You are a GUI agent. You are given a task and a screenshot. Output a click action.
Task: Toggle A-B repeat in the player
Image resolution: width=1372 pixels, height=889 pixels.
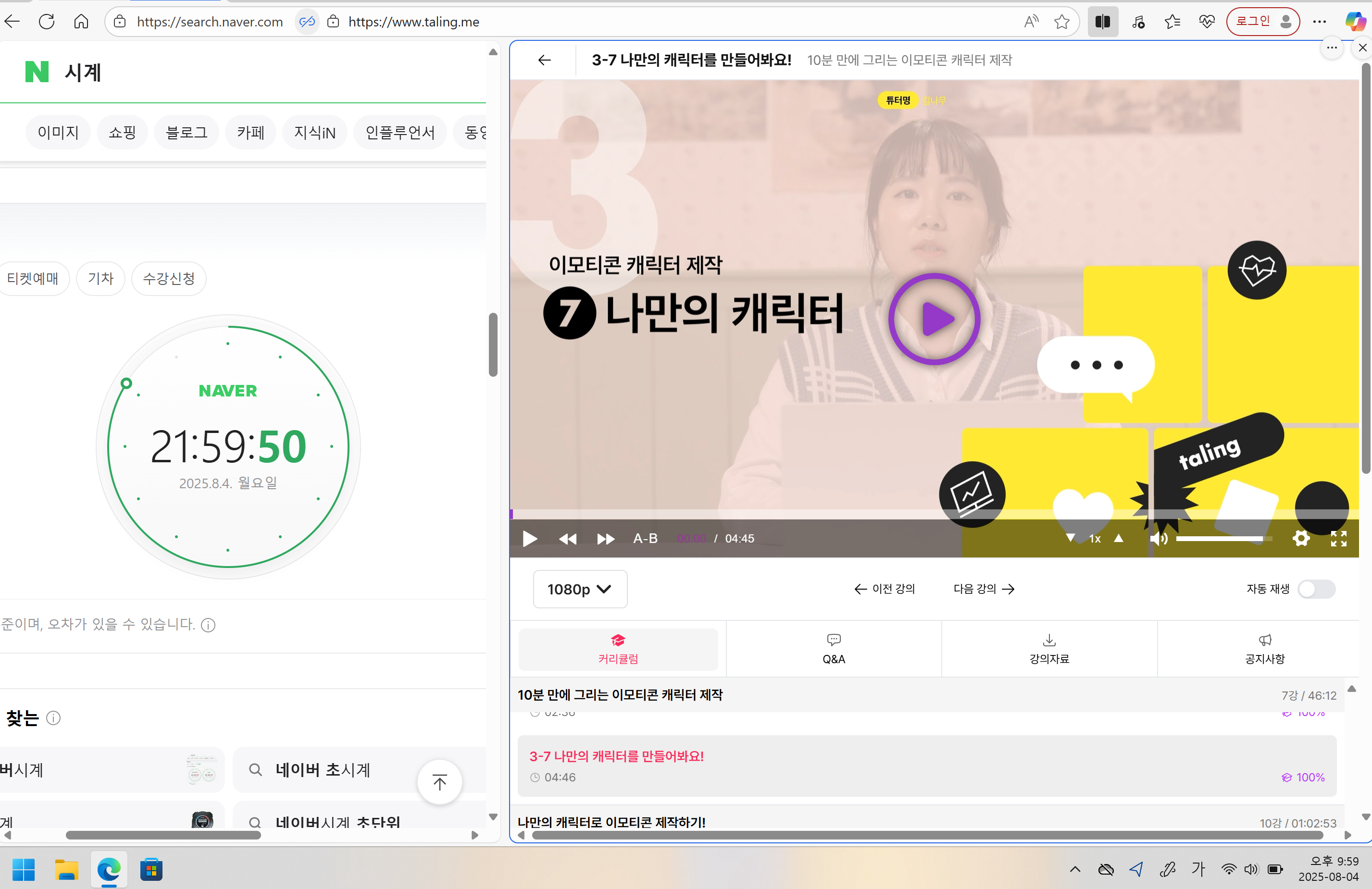tap(645, 539)
